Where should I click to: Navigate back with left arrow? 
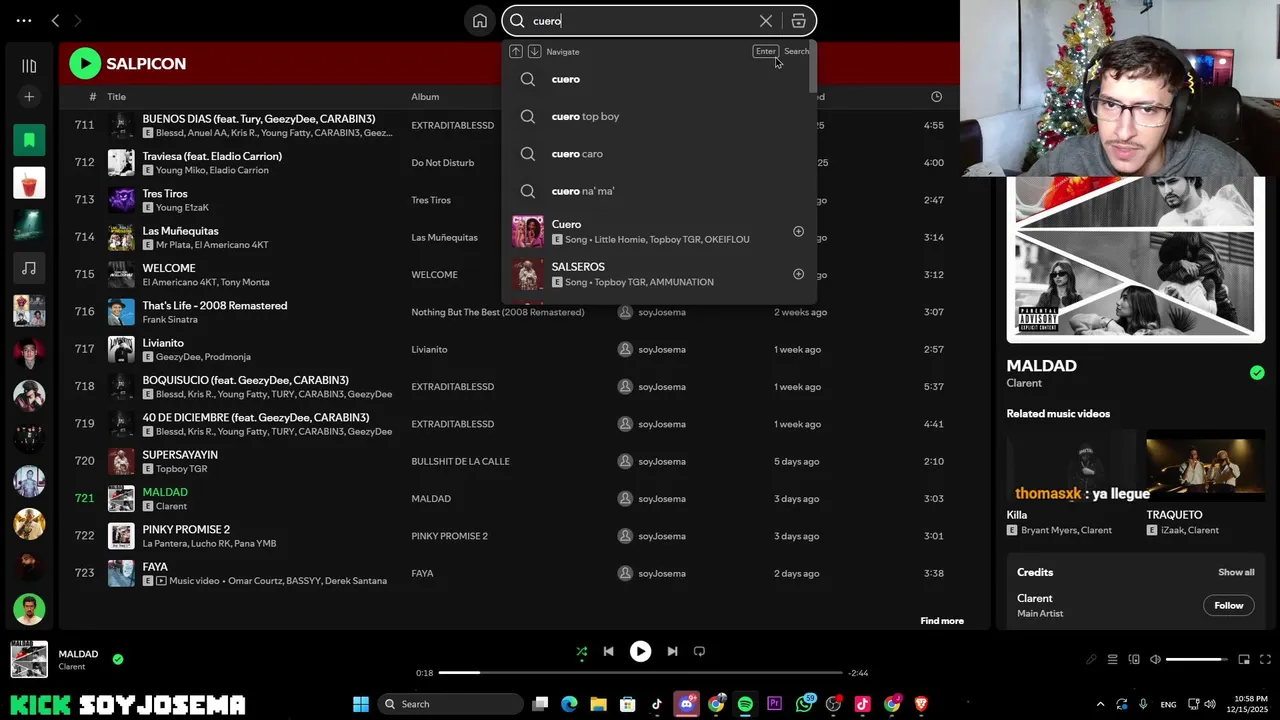point(55,21)
